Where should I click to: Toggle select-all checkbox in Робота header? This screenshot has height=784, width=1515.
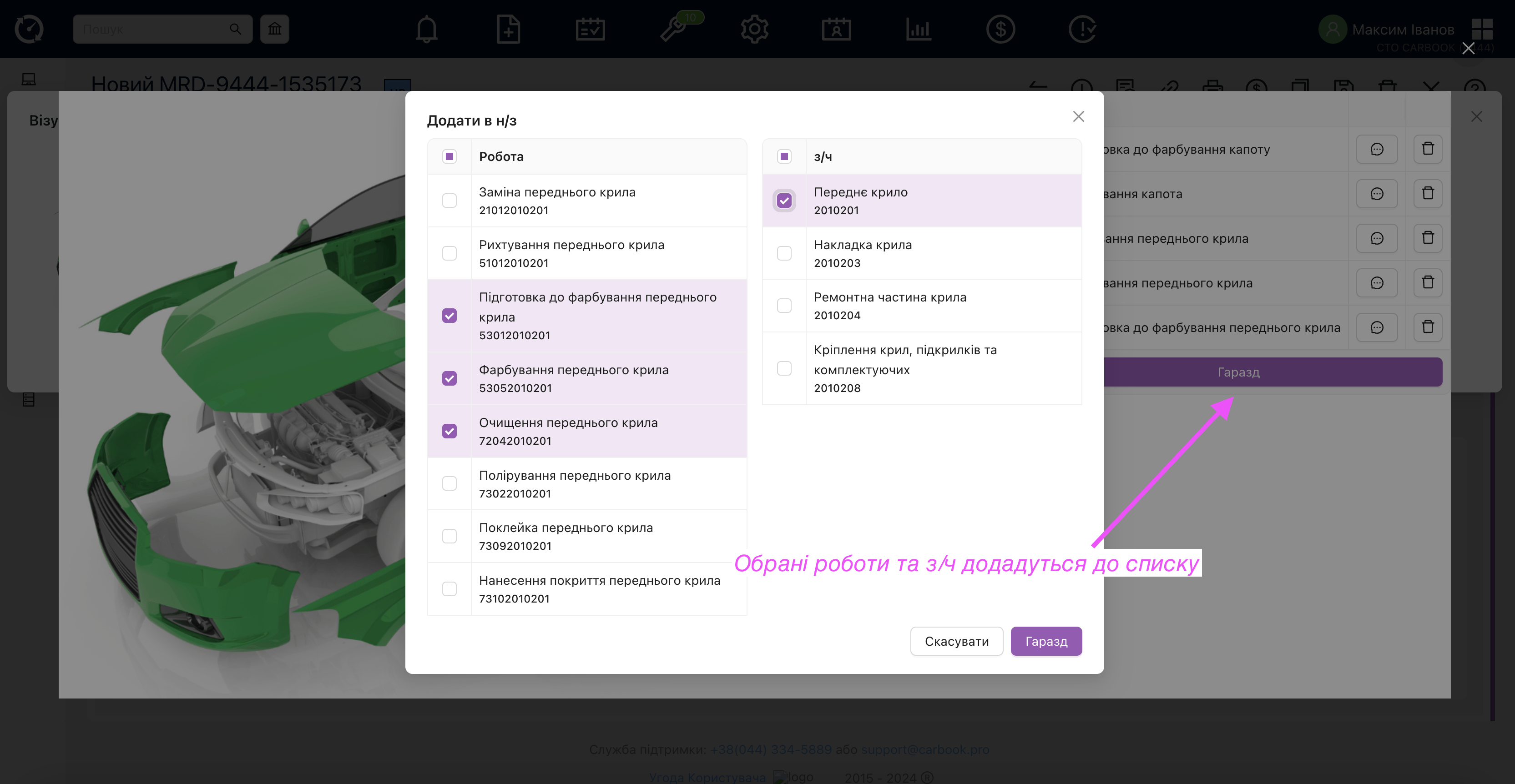pos(449,156)
